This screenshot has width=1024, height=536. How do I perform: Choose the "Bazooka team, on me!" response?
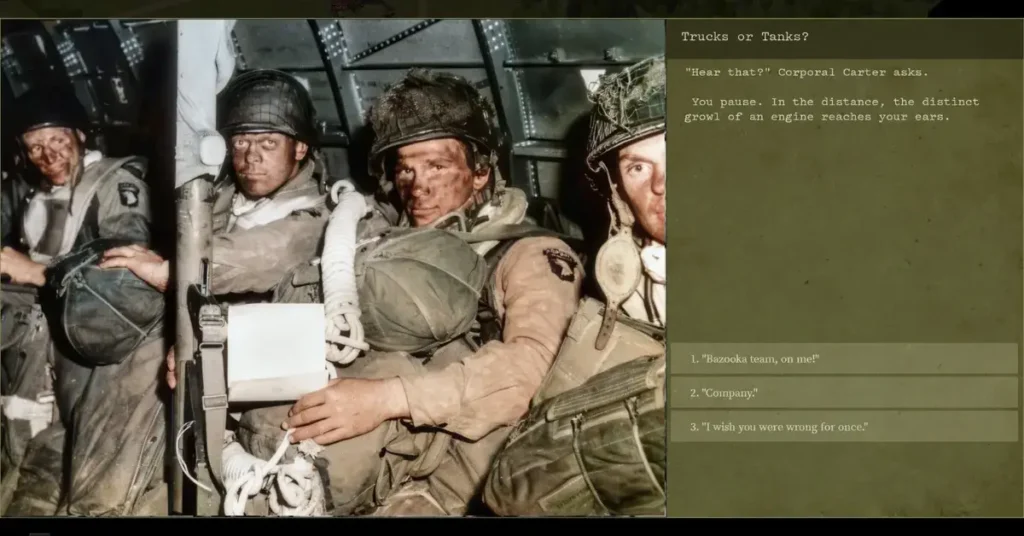tap(843, 359)
